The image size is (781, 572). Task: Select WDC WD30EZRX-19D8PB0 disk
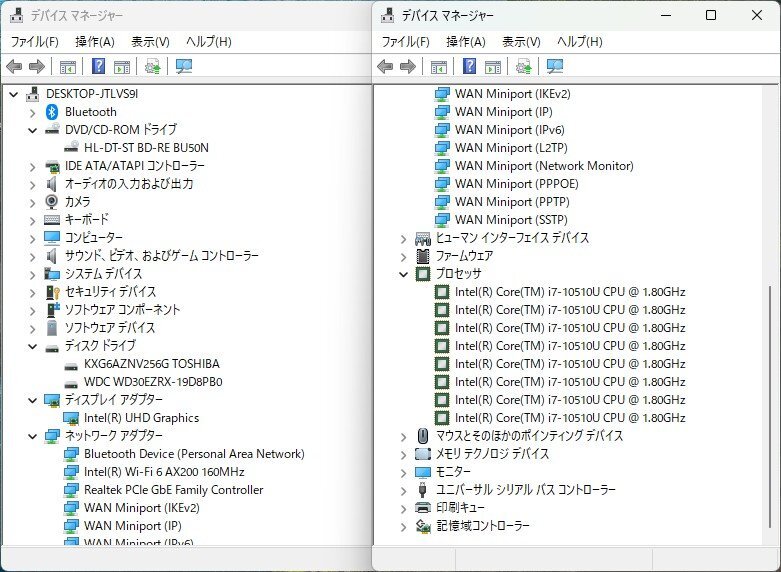pos(153,382)
